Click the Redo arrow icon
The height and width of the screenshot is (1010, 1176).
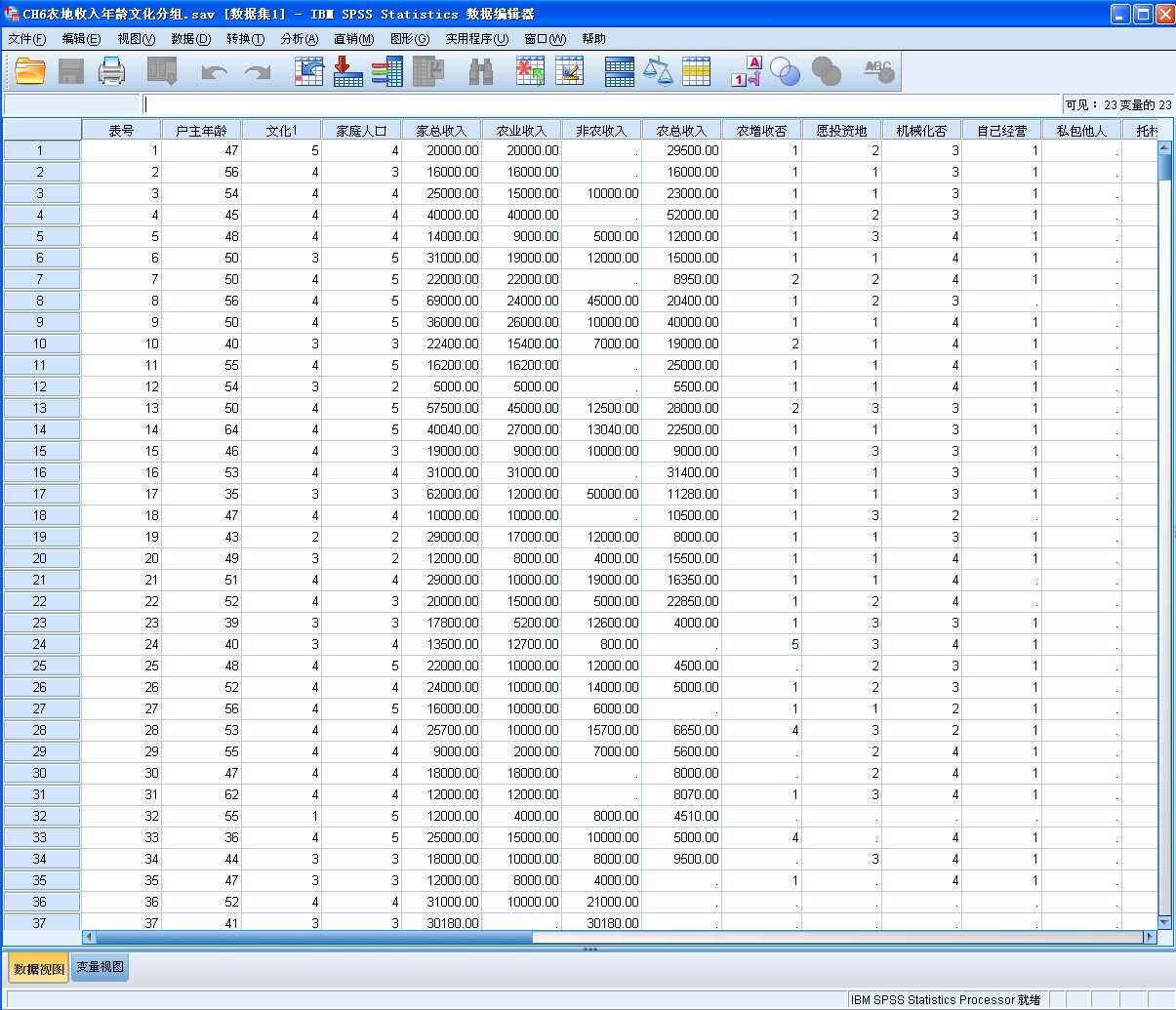(x=257, y=72)
